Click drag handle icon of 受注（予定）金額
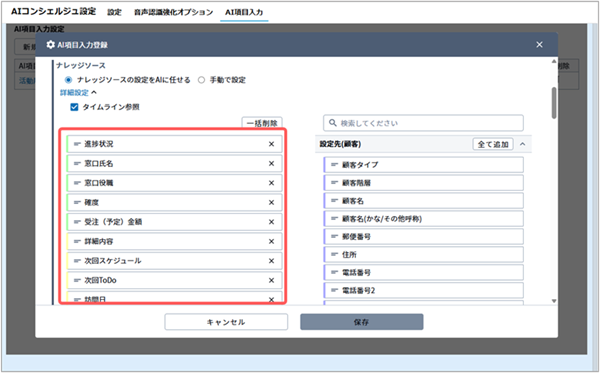This screenshot has height=373, width=600. point(77,222)
